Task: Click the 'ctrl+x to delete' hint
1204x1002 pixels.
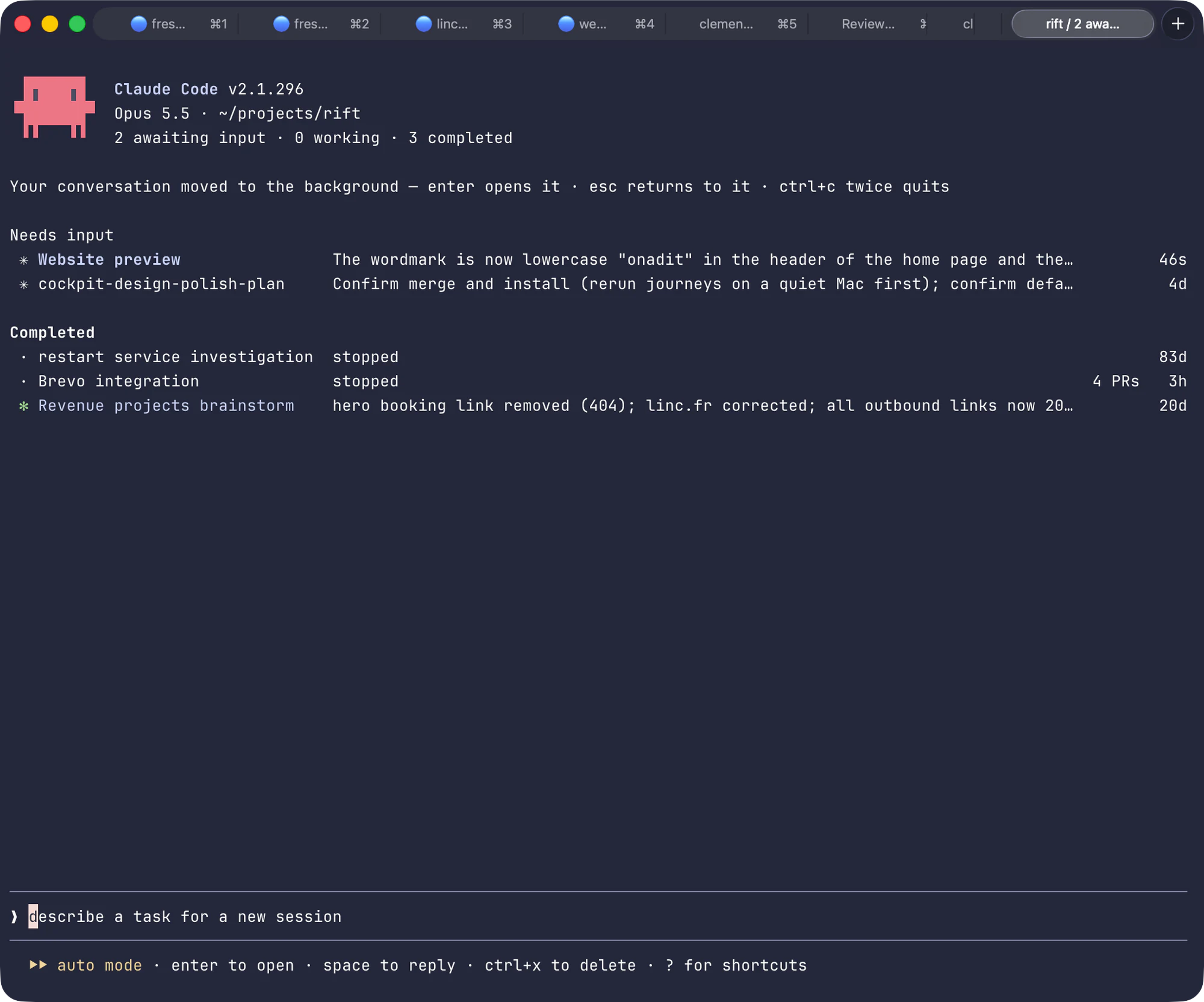Action: point(560,965)
